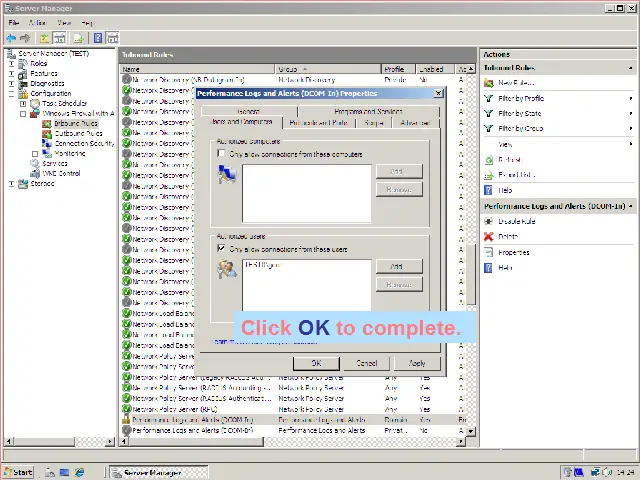Click the blue Help toolbar icon
This screenshot has height=480, width=640.
click(x=98, y=38)
